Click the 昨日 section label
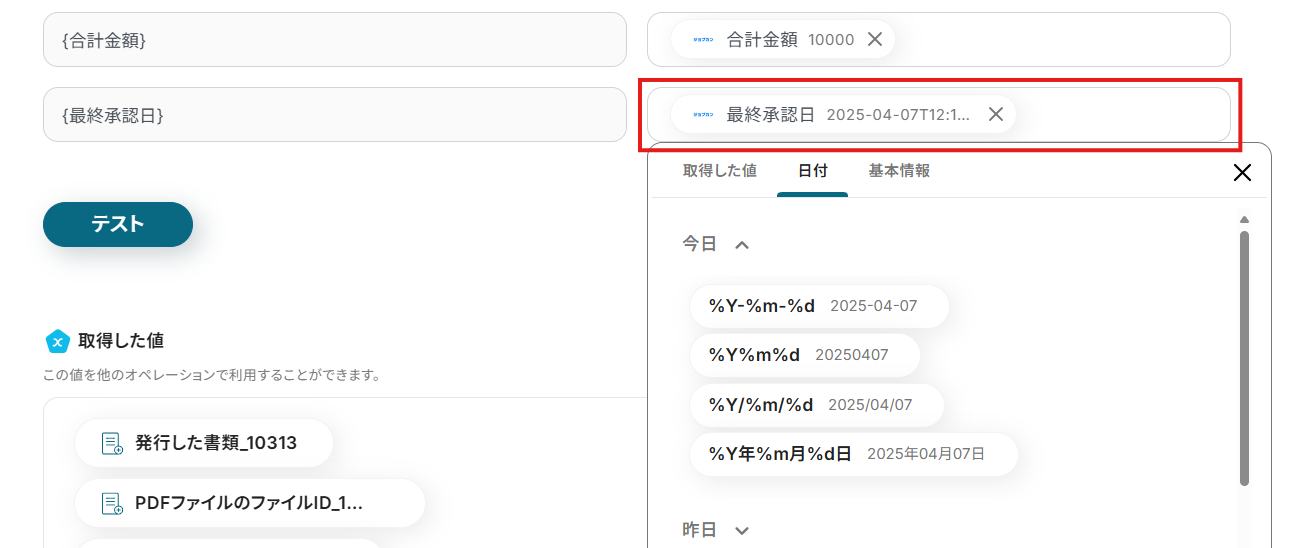The width and height of the screenshot is (1309, 548). (x=700, y=531)
